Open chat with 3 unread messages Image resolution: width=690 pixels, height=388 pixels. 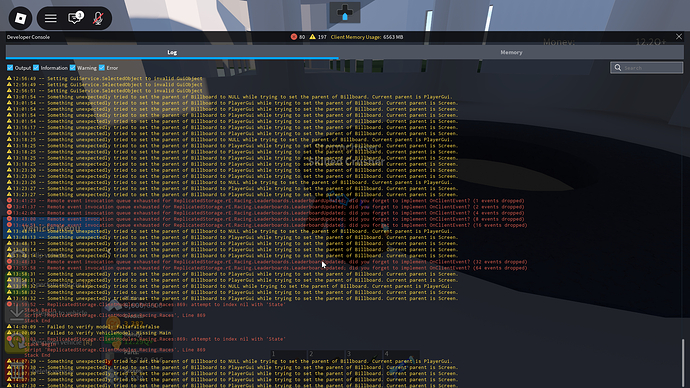click(x=75, y=18)
